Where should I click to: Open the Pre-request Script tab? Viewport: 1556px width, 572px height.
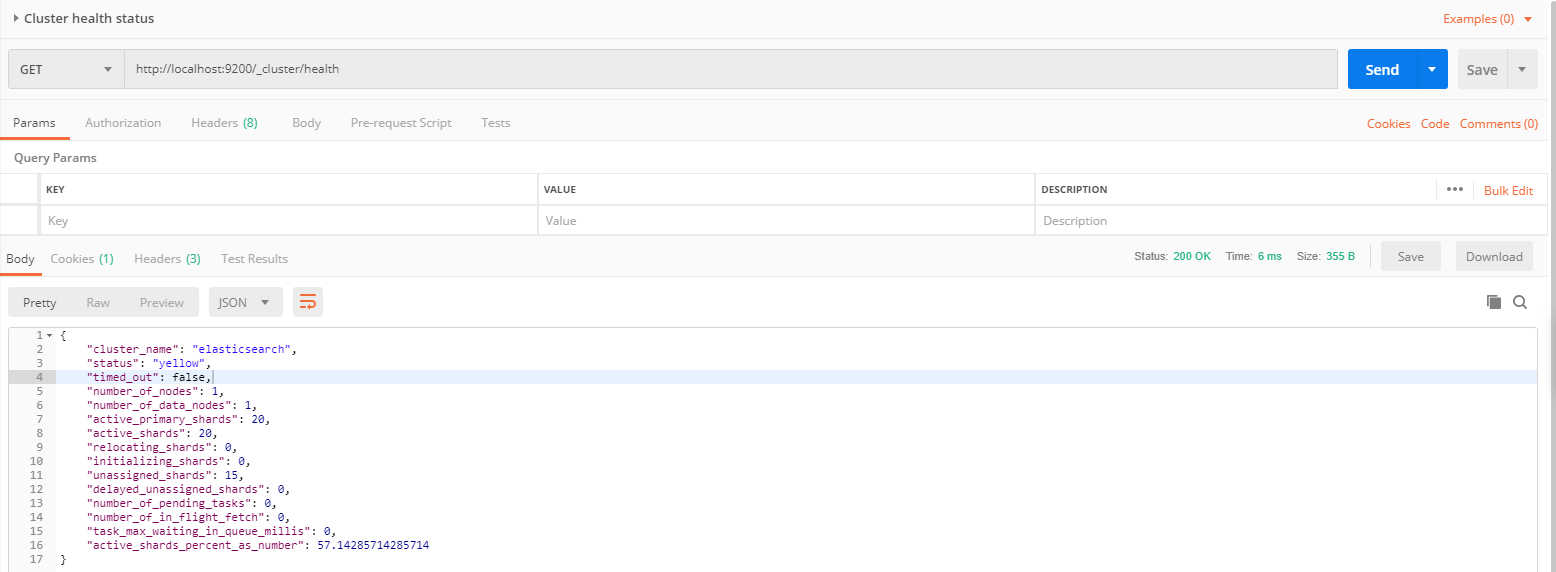[x=401, y=123]
